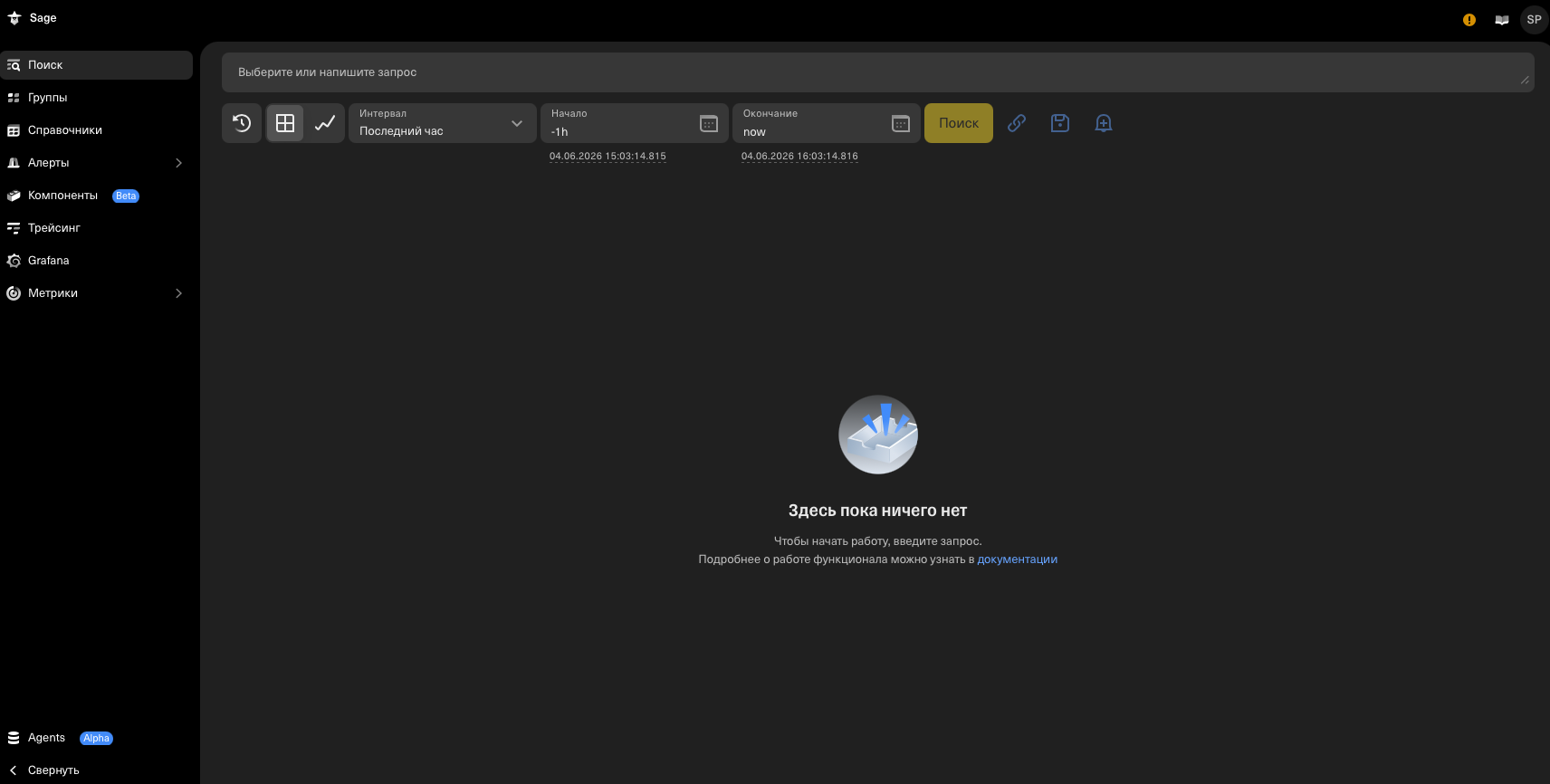Click start timestamp 04.06.2026 15:03:14.815
The image size is (1550, 784).
click(x=608, y=157)
